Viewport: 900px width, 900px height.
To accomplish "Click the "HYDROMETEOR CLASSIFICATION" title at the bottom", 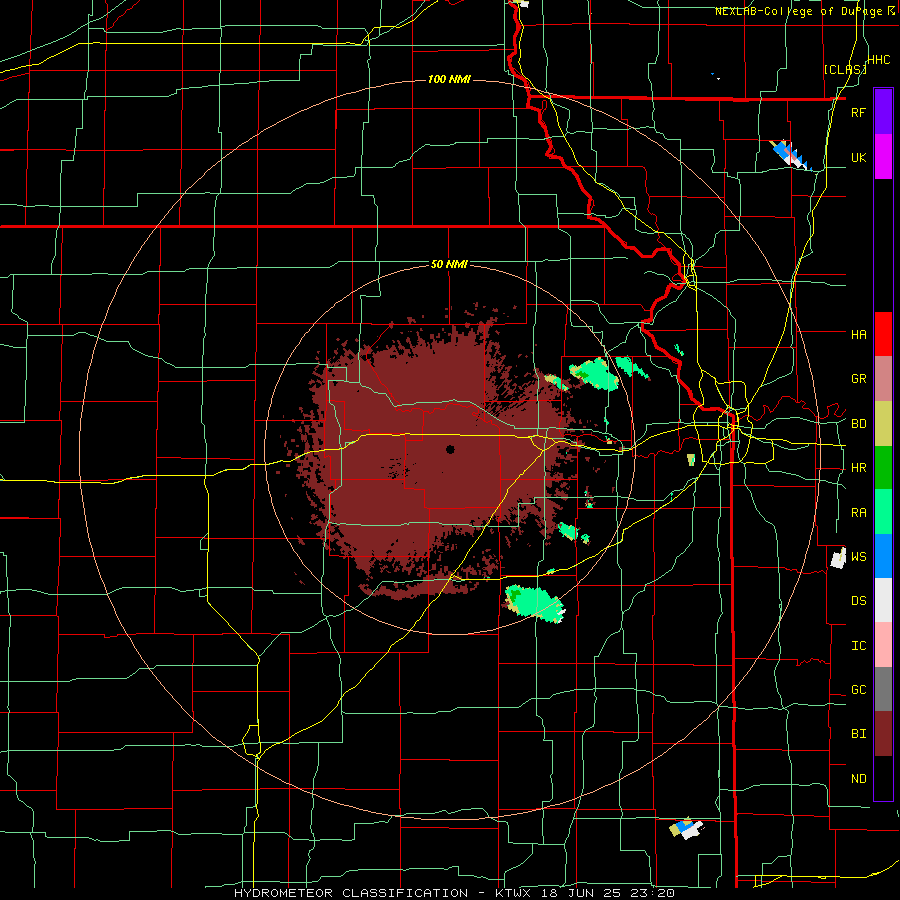I will (x=351, y=893).
